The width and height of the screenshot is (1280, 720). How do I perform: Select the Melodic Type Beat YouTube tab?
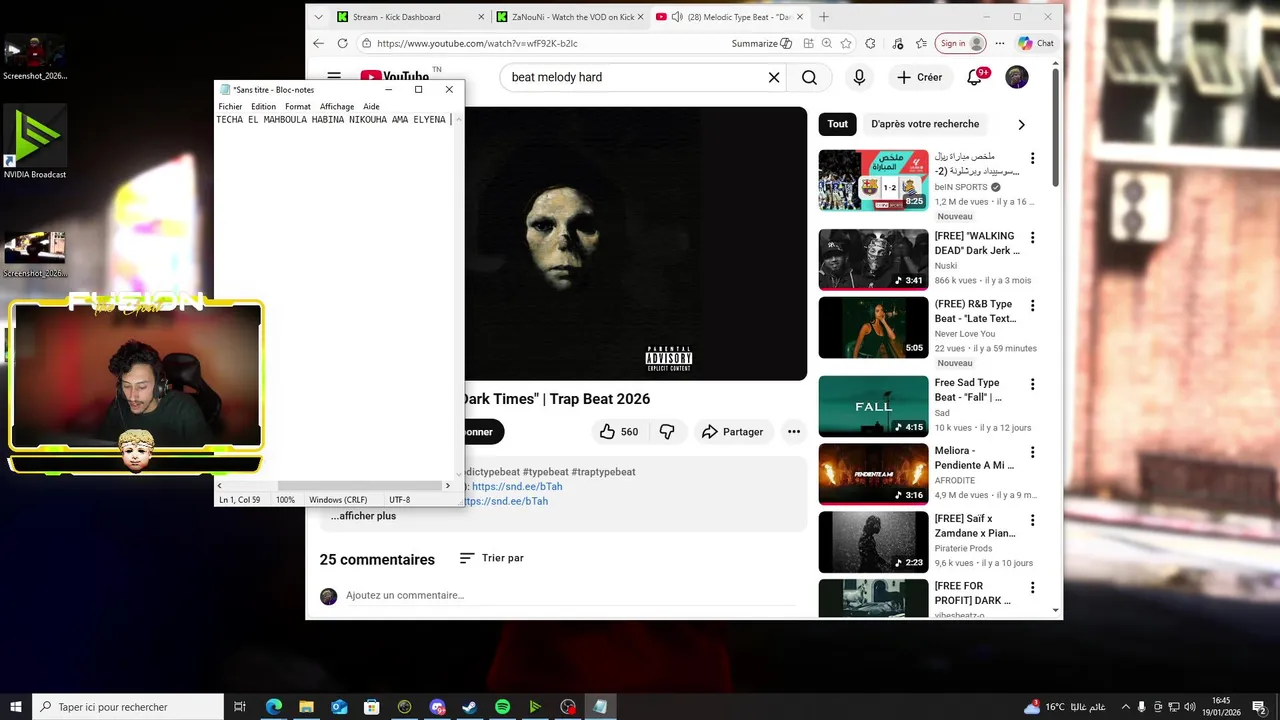click(x=730, y=17)
